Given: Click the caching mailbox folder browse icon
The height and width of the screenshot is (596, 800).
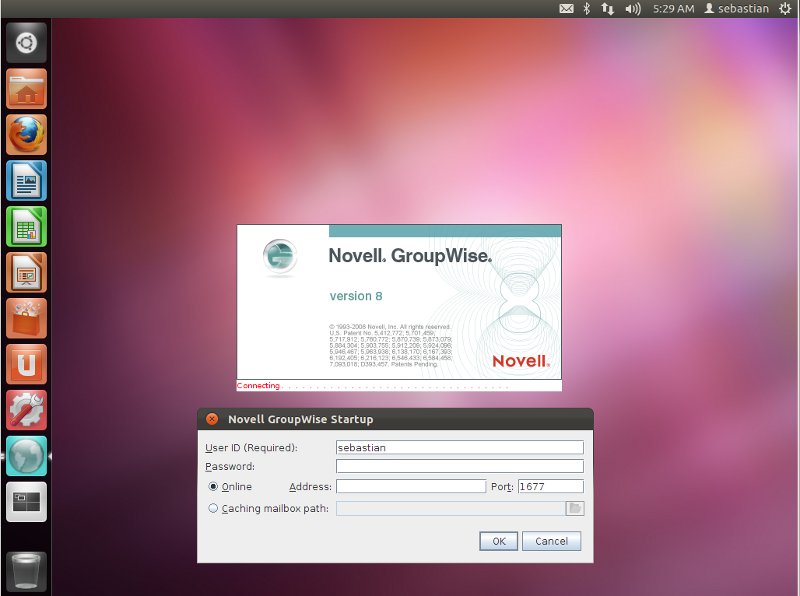Looking at the screenshot, I should [x=574, y=508].
